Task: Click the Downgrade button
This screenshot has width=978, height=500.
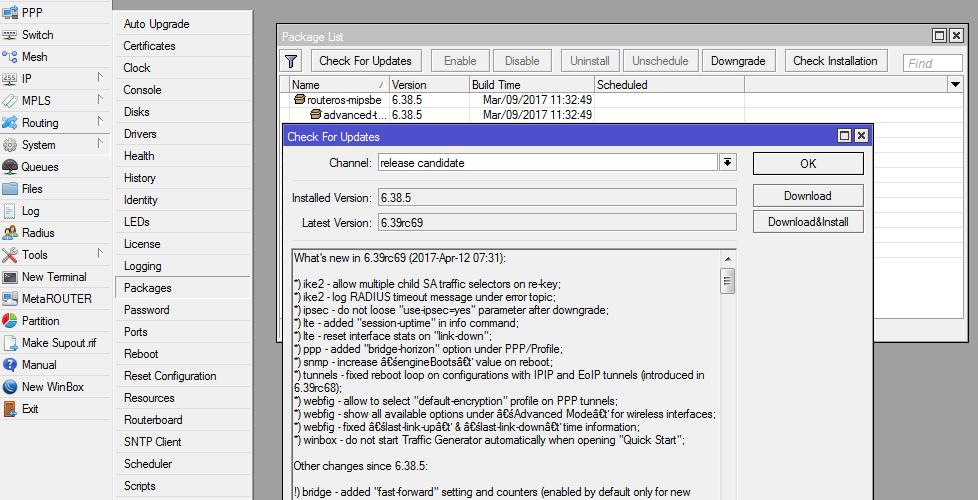Action: point(738,61)
